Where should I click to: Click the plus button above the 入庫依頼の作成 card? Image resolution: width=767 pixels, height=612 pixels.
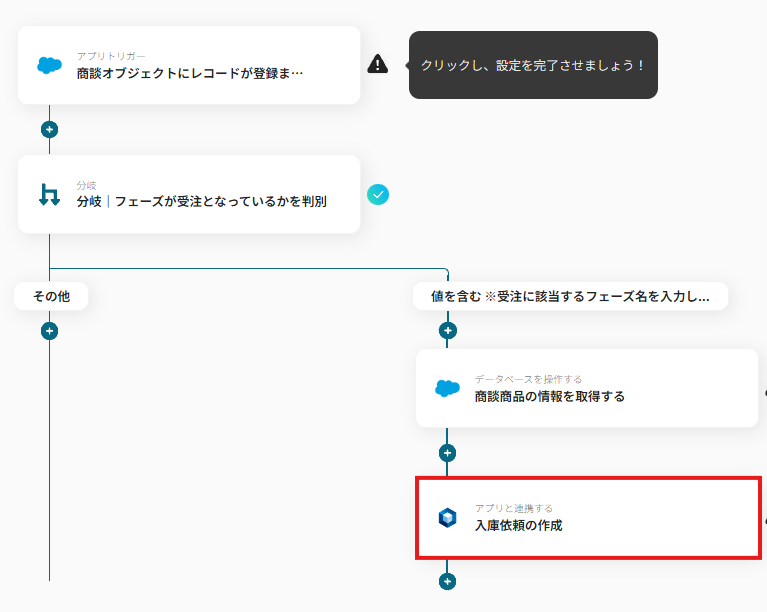coord(448,453)
